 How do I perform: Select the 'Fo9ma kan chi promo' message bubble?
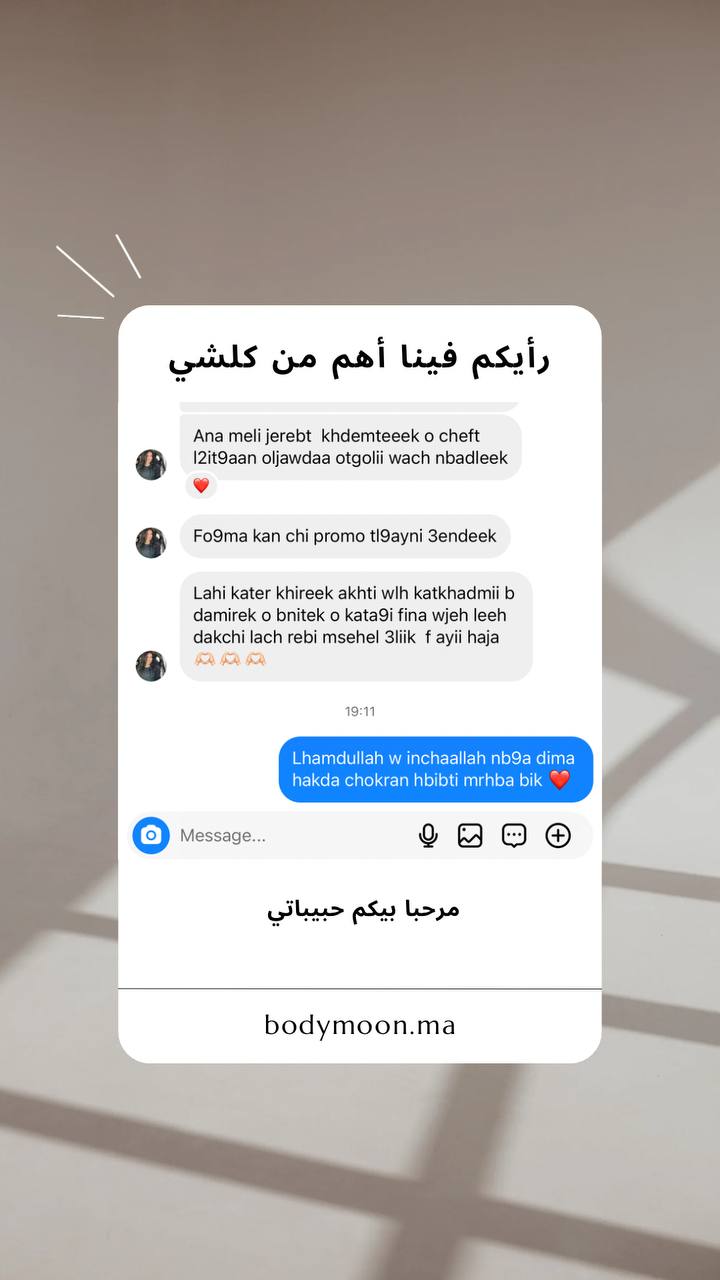[x=345, y=537]
